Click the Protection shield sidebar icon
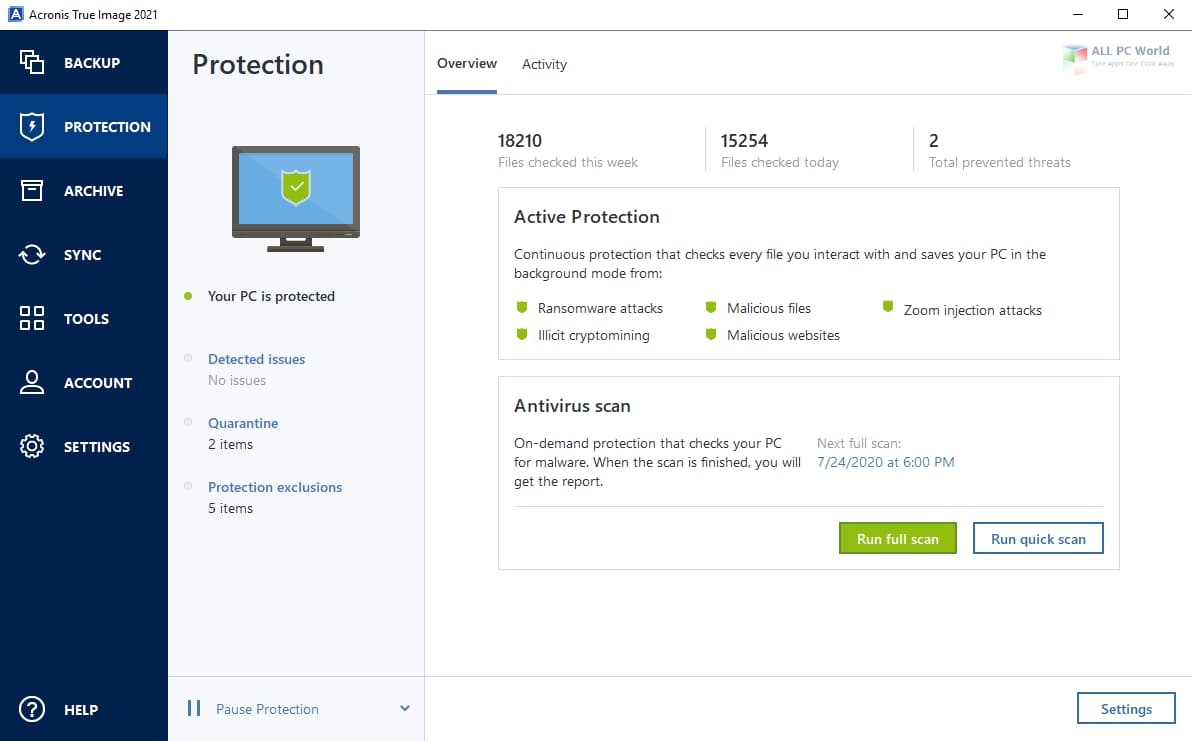The image size is (1192, 741). (31, 126)
